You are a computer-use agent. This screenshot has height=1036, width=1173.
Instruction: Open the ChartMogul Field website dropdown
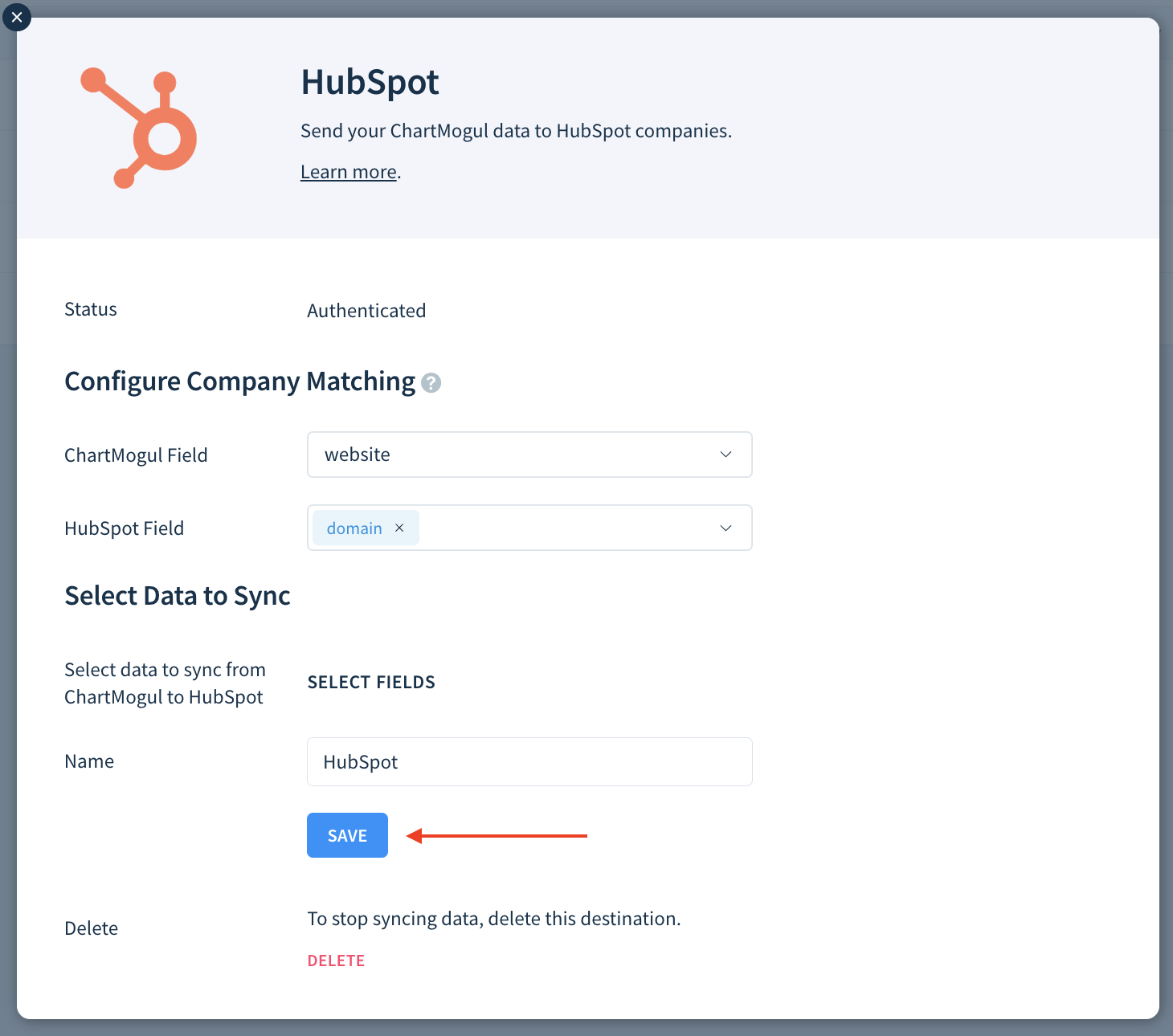click(529, 455)
